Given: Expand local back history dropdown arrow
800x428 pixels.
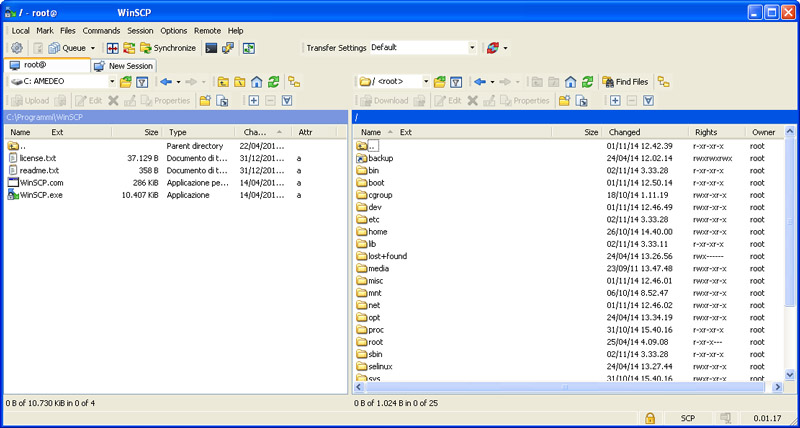Looking at the screenshot, I should pyautogui.click(x=179, y=82).
